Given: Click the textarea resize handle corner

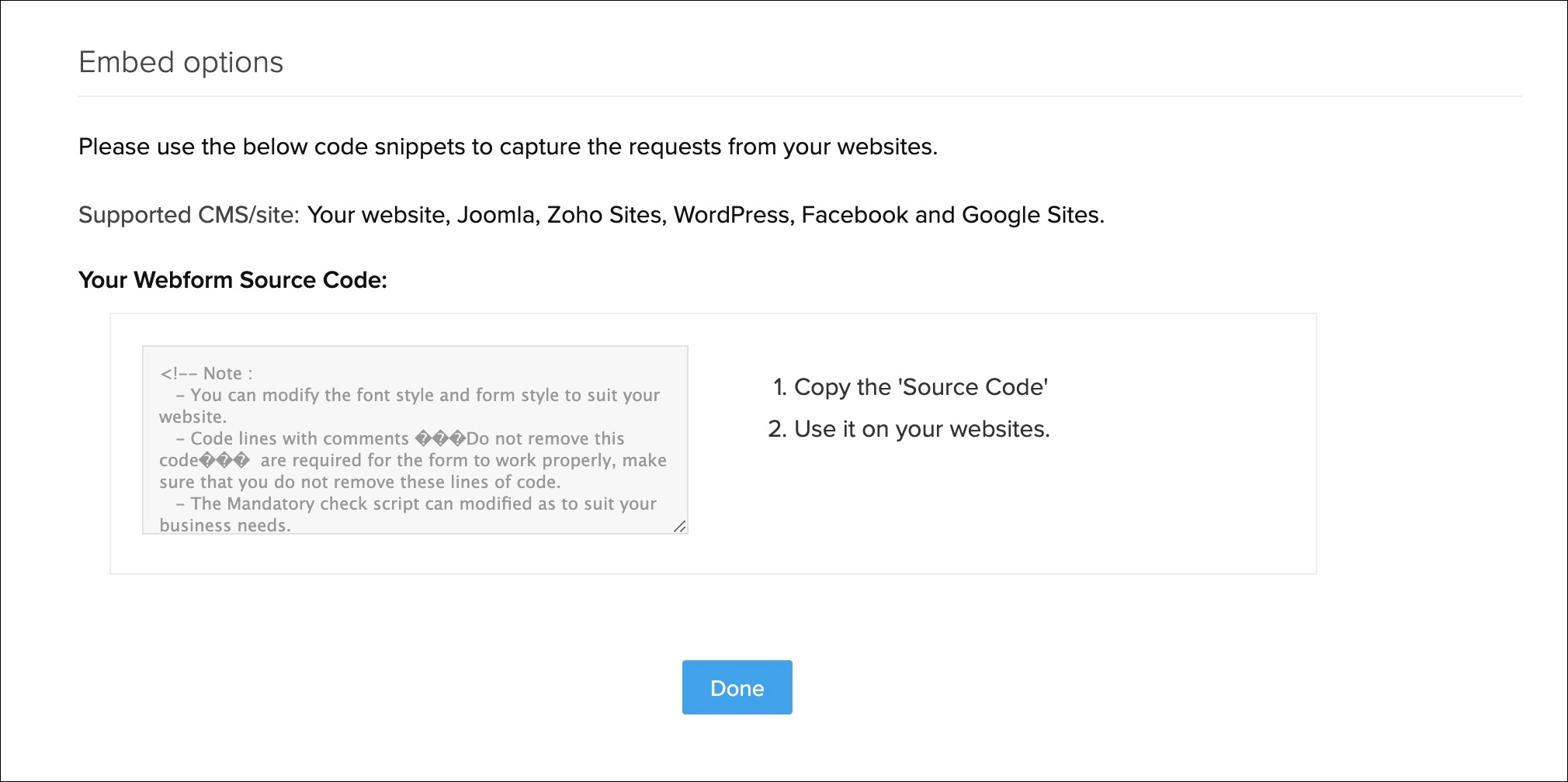Looking at the screenshot, I should click(x=679, y=526).
